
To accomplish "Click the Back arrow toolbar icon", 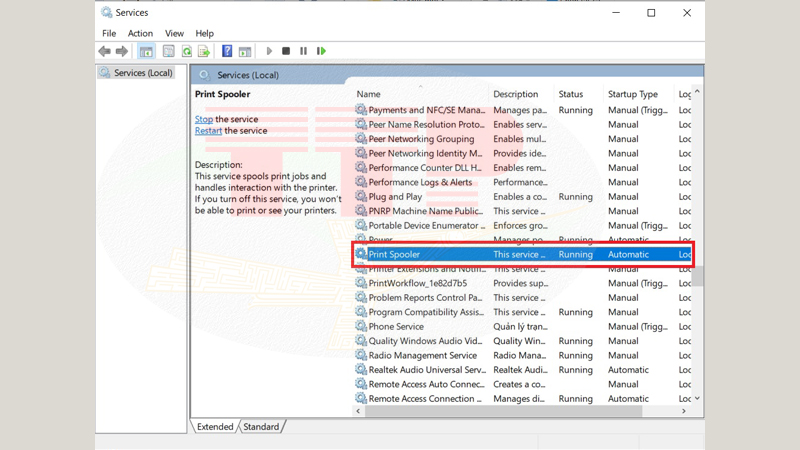I will pyautogui.click(x=105, y=51).
